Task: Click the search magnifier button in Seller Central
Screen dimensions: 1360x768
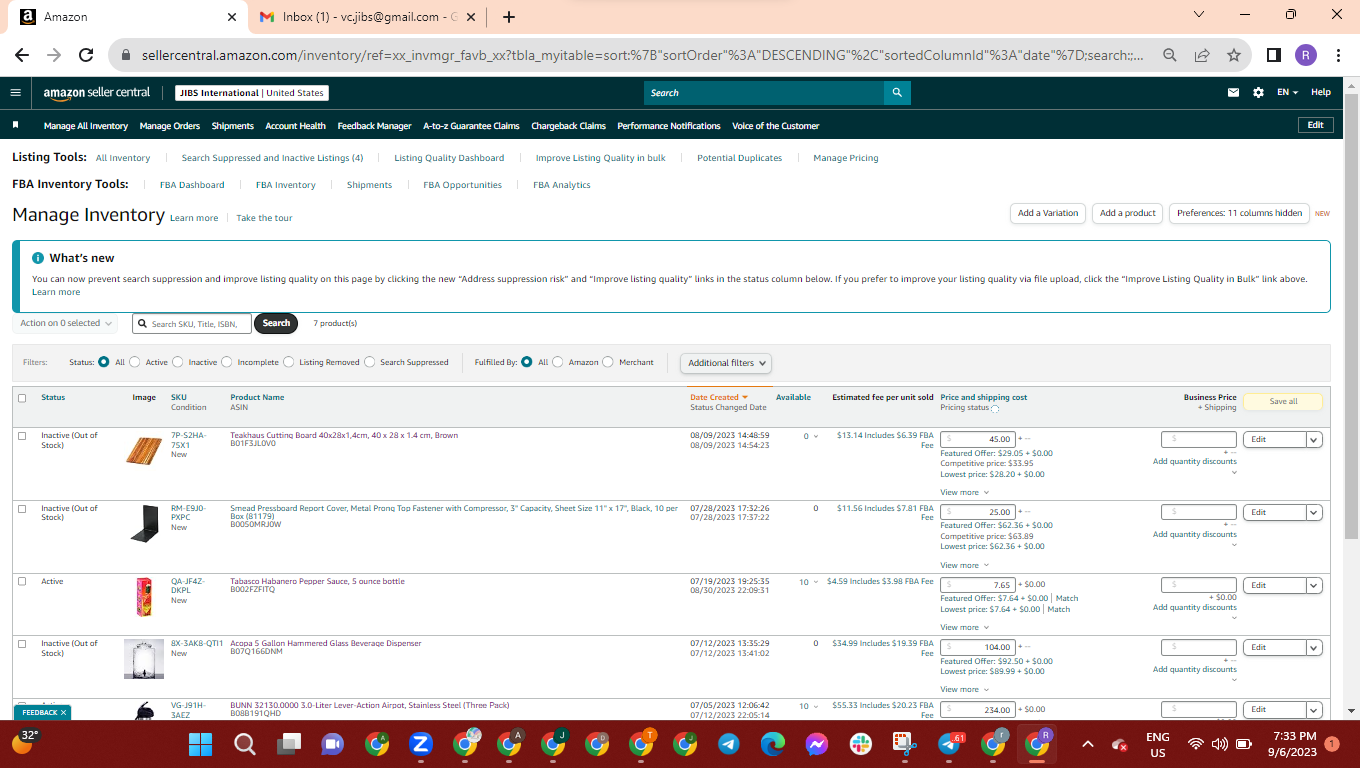Action: 897,93
